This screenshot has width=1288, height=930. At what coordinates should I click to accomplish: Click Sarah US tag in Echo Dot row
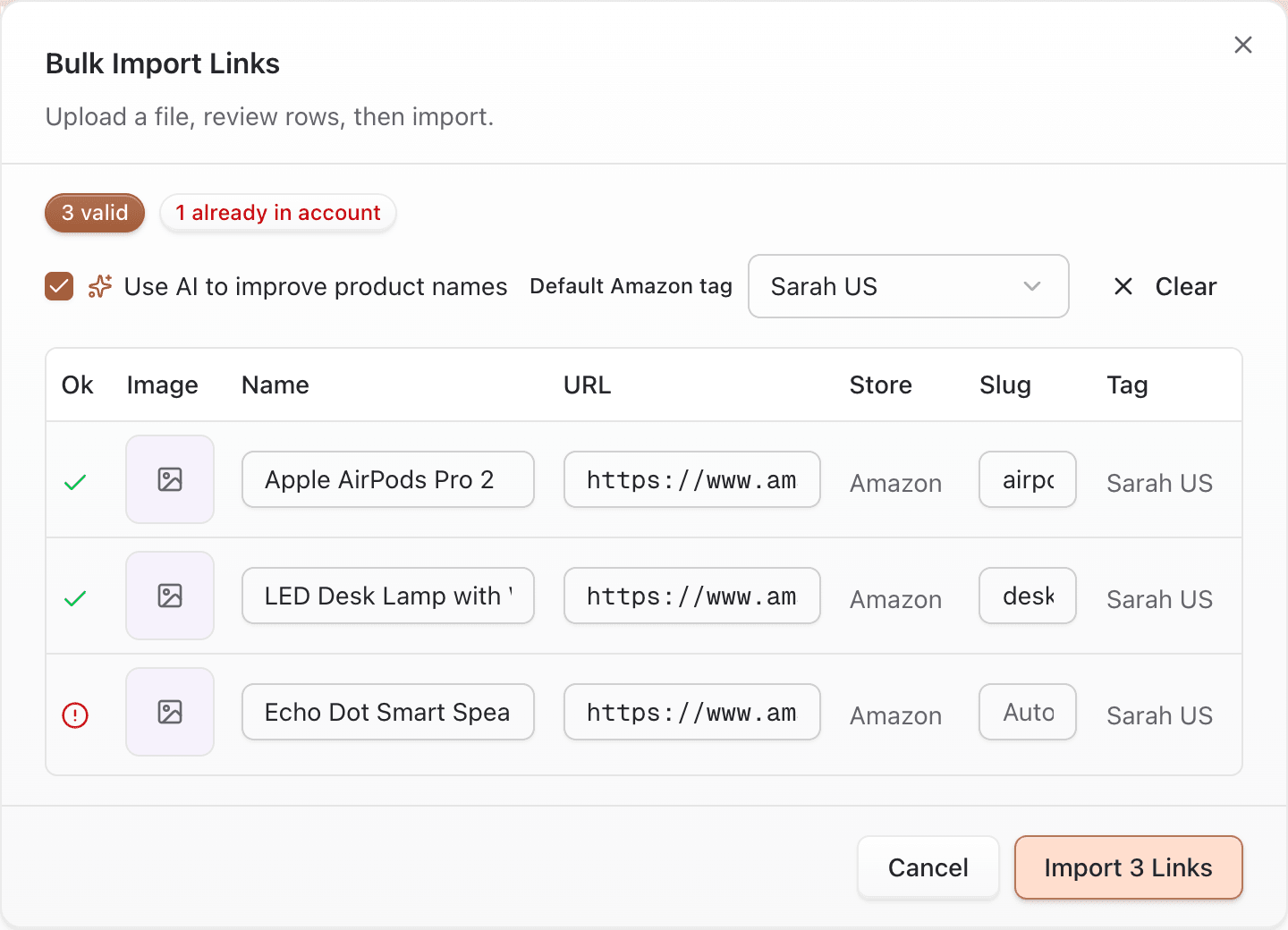pyautogui.click(x=1160, y=715)
